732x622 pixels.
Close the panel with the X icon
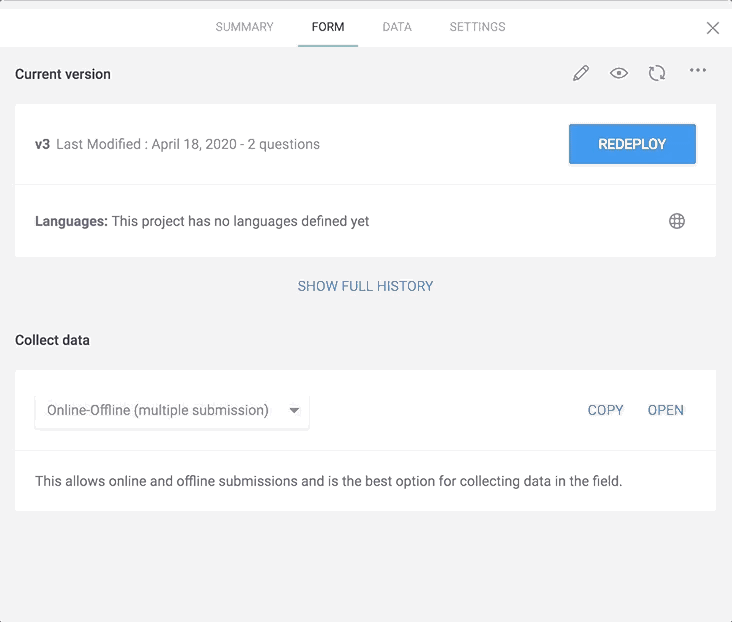tap(713, 28)
